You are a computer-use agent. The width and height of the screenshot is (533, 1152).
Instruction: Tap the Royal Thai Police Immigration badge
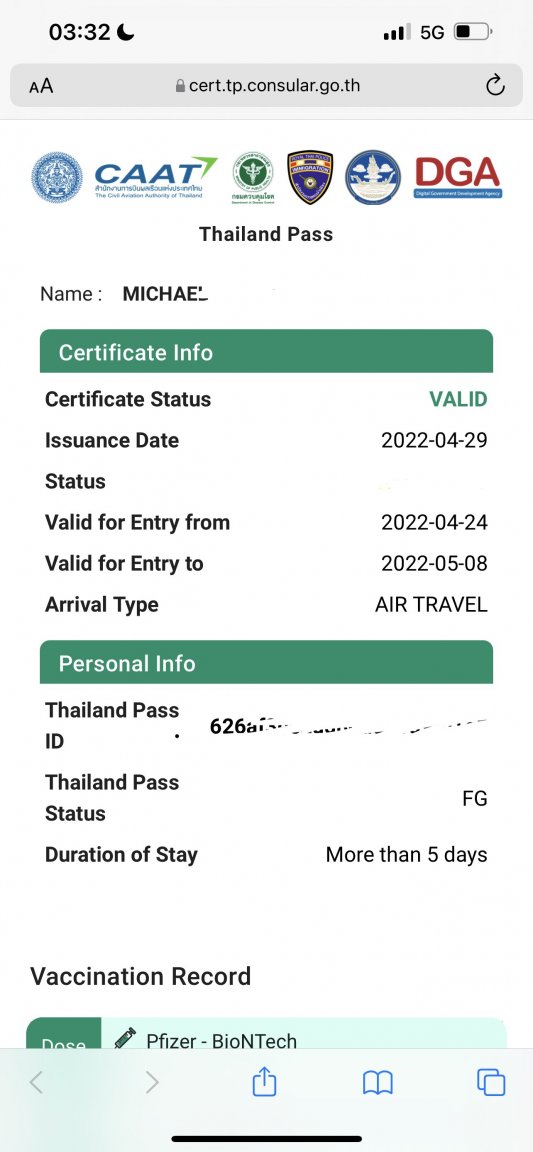(310, 177)
